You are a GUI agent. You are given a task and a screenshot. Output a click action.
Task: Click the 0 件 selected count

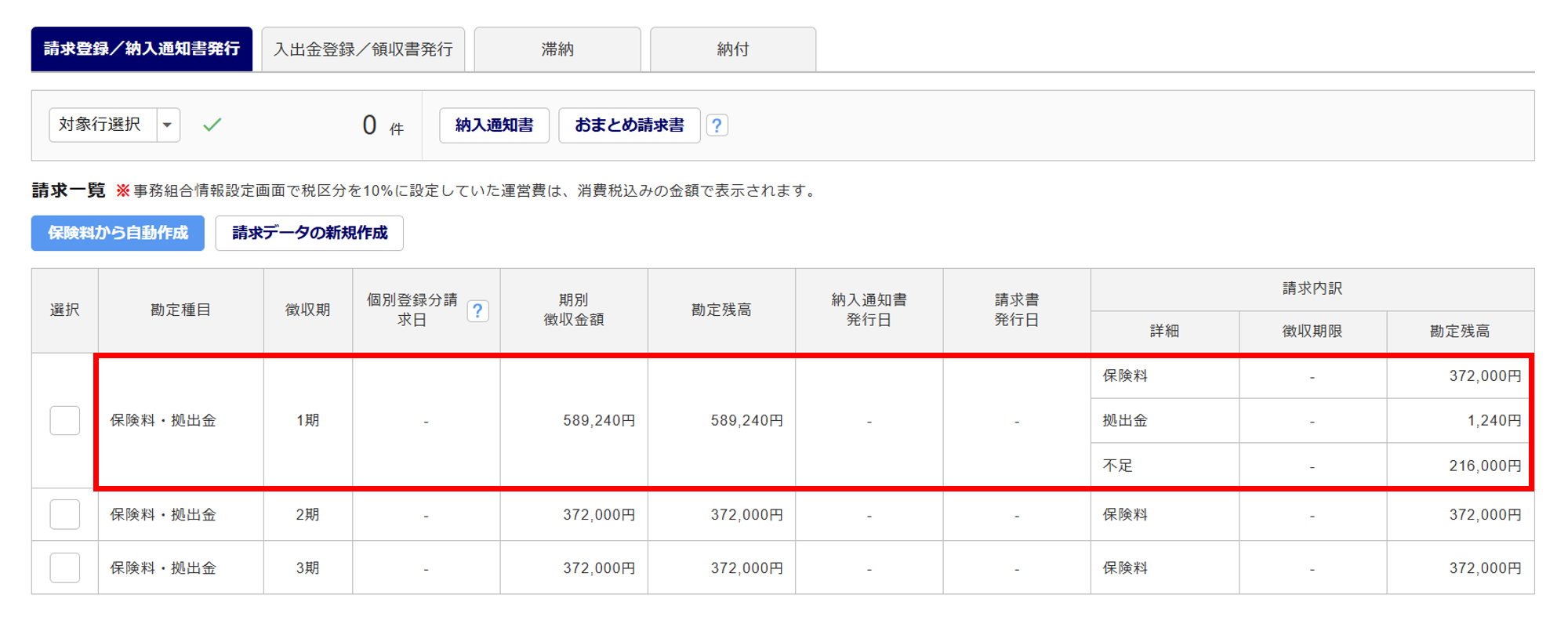[x=383, y=125]
